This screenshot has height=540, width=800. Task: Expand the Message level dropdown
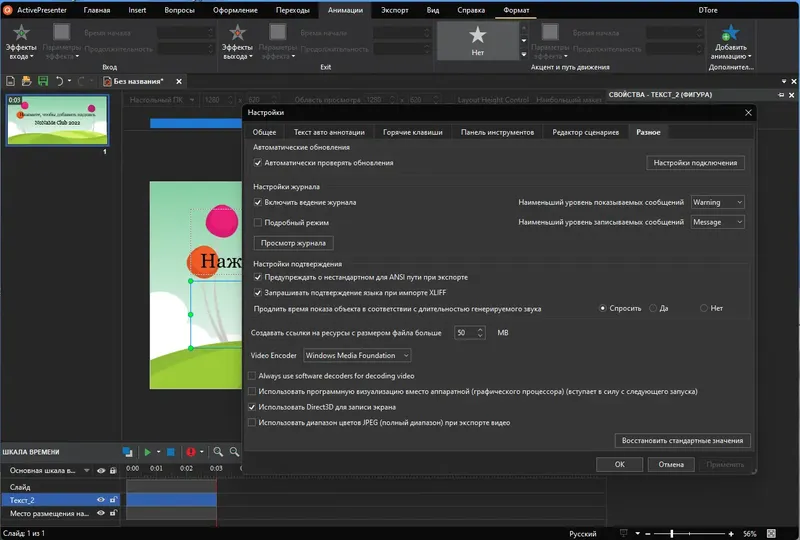(x=718, y=222)
